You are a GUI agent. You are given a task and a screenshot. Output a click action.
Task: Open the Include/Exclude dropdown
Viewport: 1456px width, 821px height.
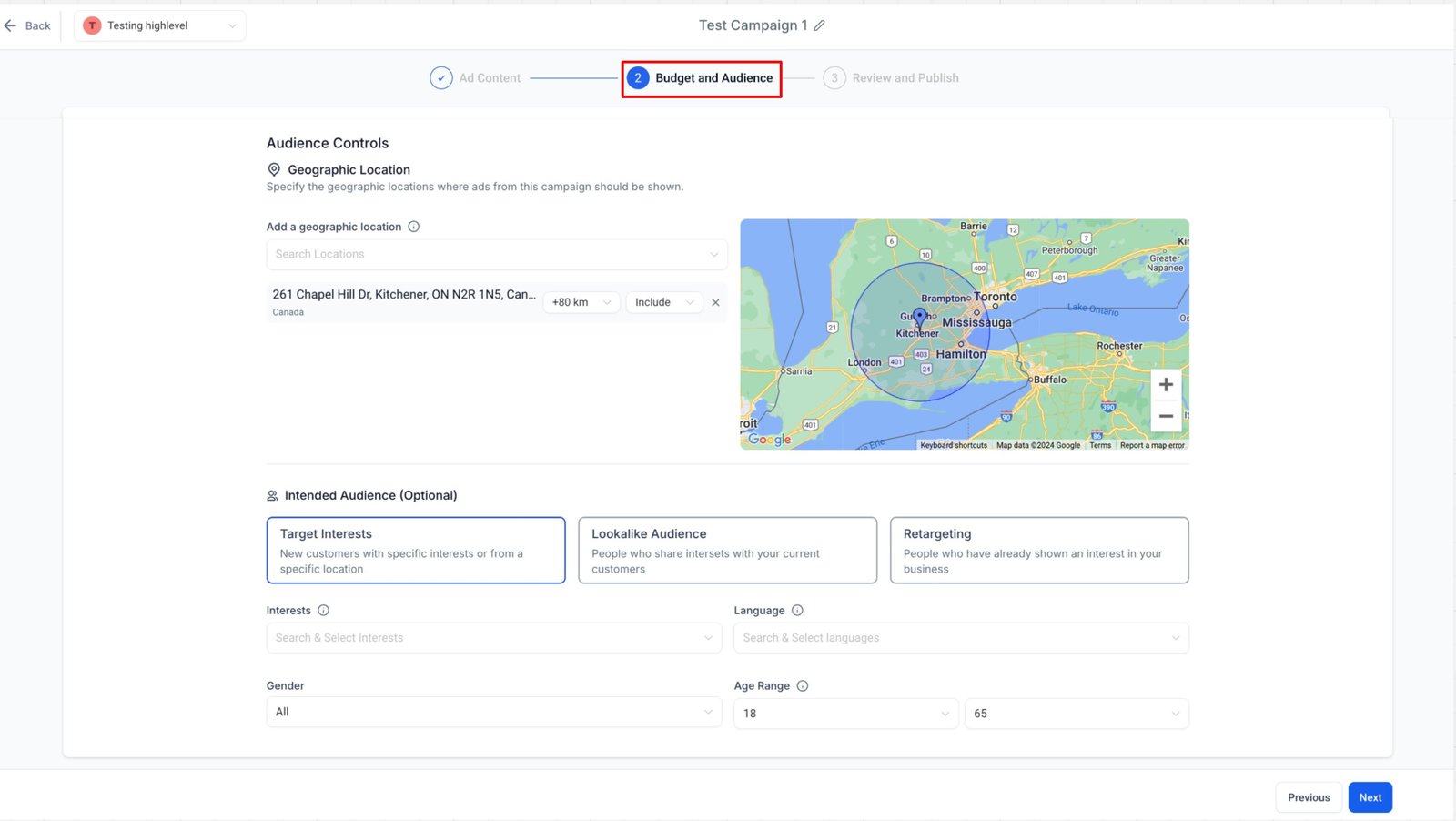663,302
